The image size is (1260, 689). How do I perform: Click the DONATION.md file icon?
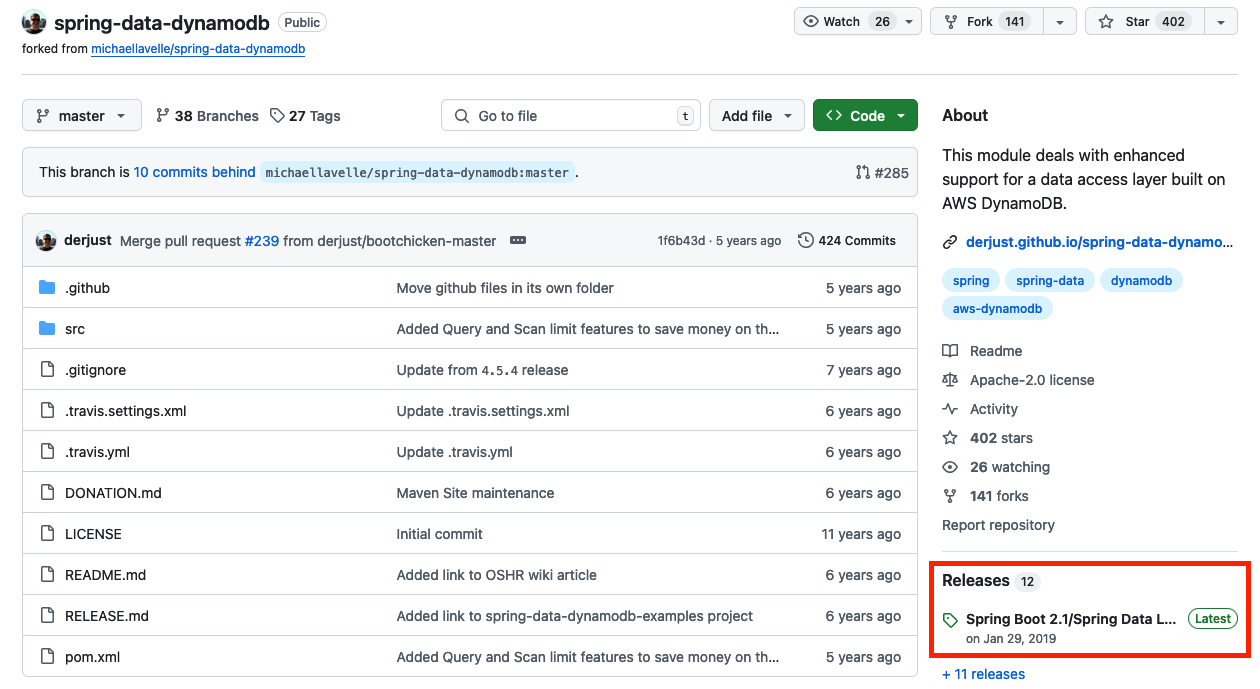pyautogui.click(x=47, y=493)
